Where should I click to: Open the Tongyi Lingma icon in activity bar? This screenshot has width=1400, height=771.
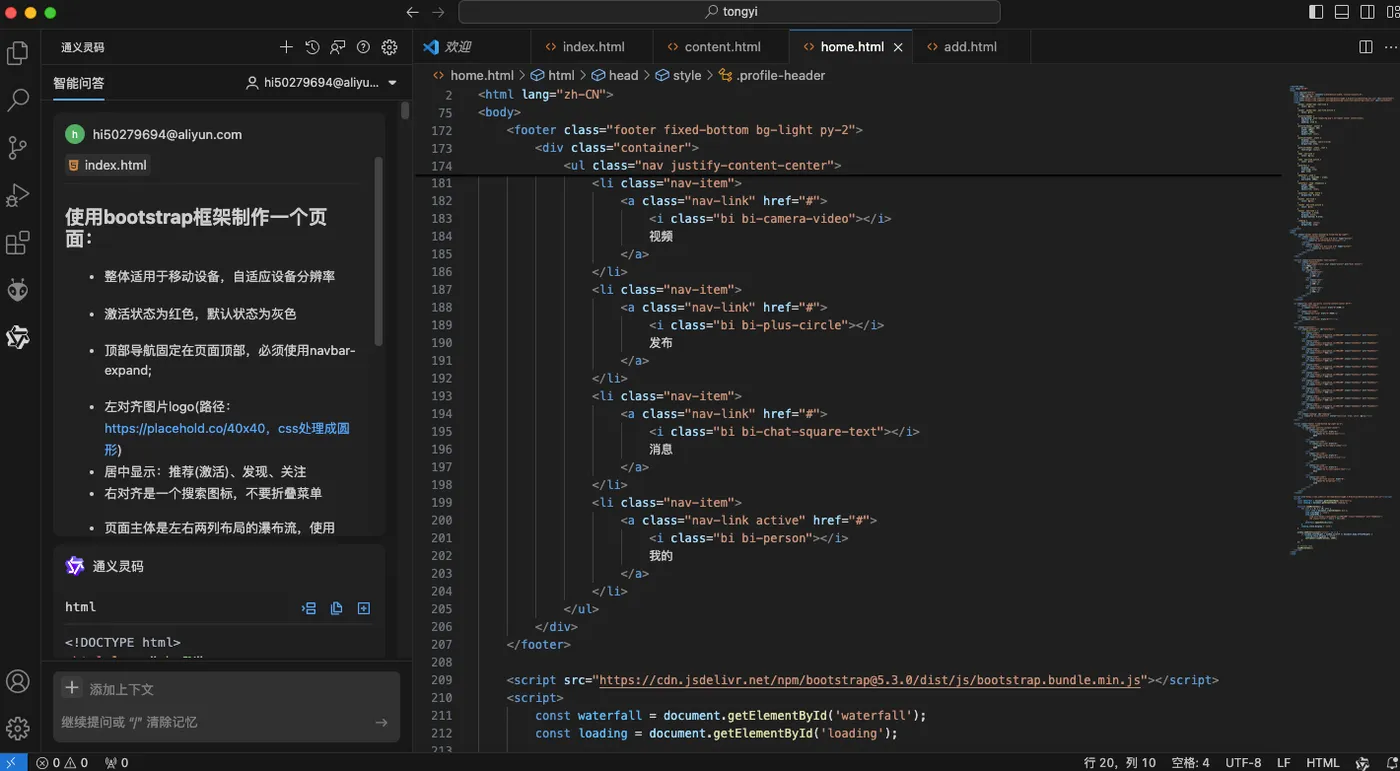click(18, 338)
